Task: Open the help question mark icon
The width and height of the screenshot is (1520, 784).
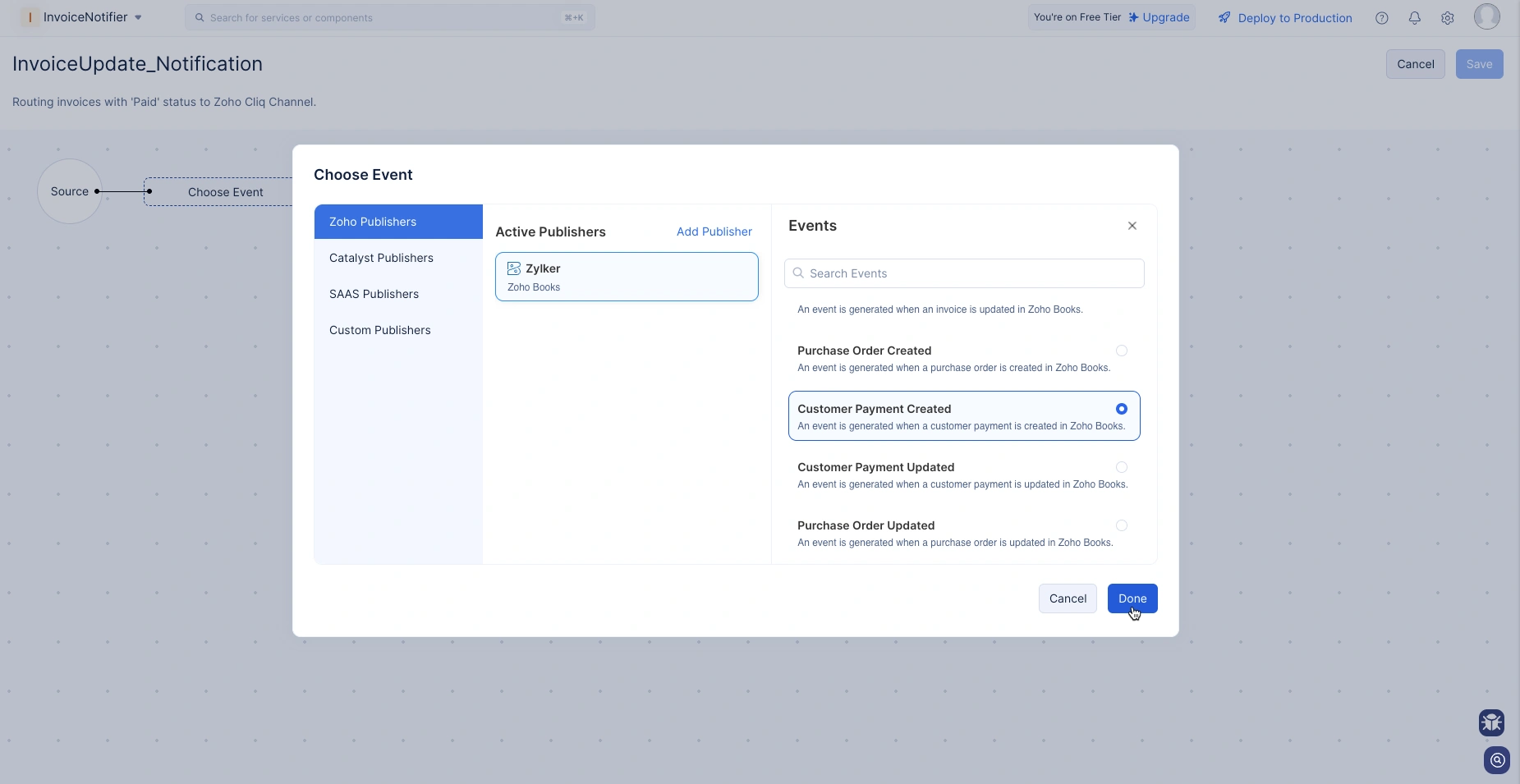Action: (x=1382, y=18)
